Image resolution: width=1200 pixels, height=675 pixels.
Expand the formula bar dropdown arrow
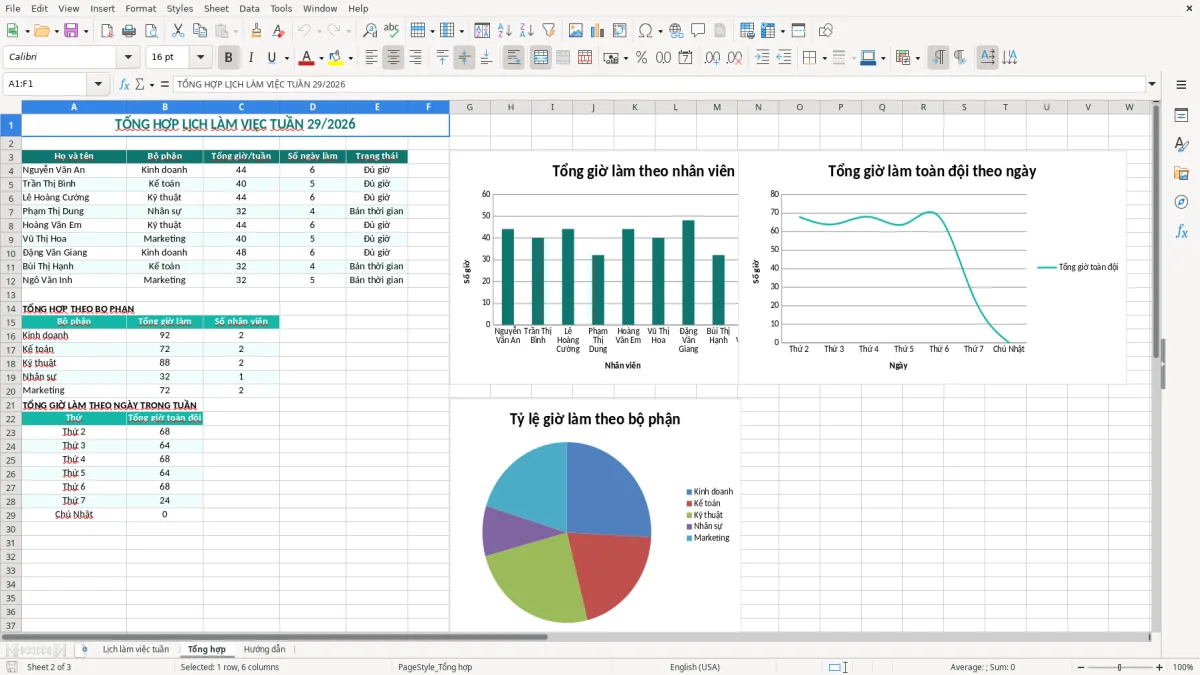point(1152,84)
